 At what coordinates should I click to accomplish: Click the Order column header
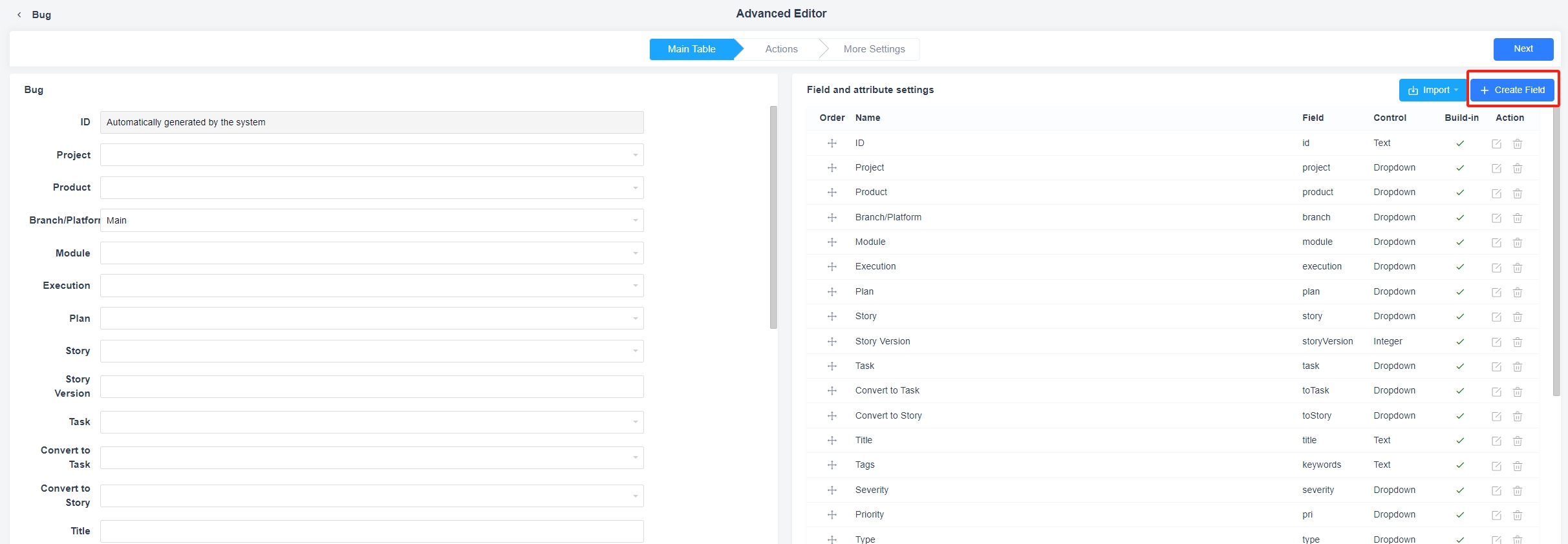click(x=832, y=118)
